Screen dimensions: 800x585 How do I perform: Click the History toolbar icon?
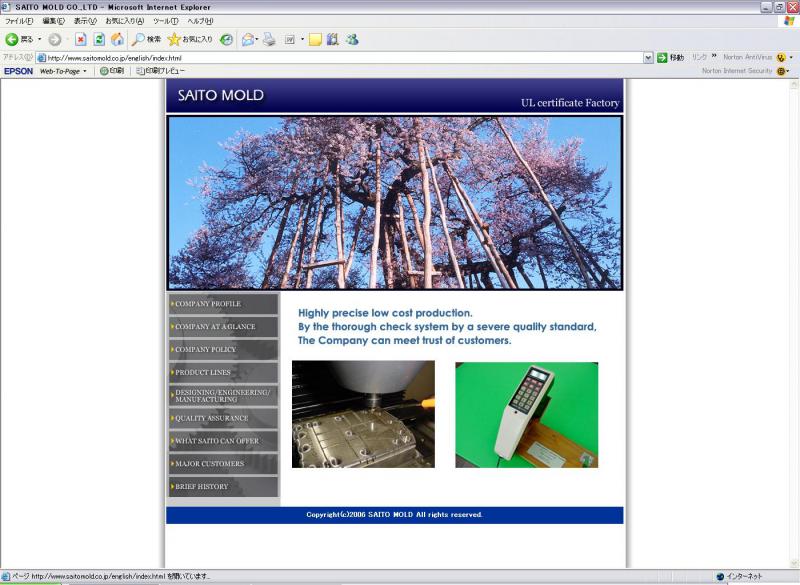pos(227,39)
